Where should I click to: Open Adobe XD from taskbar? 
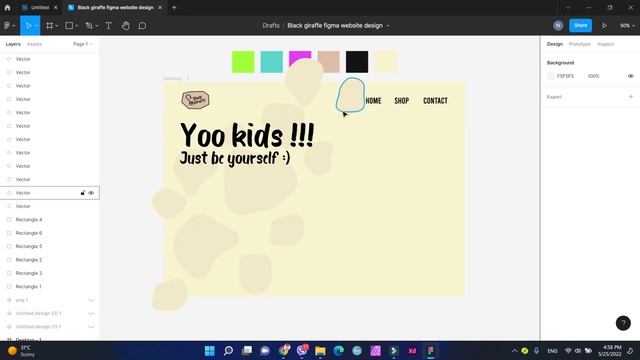pyautogui.click(x=412, y=351)
